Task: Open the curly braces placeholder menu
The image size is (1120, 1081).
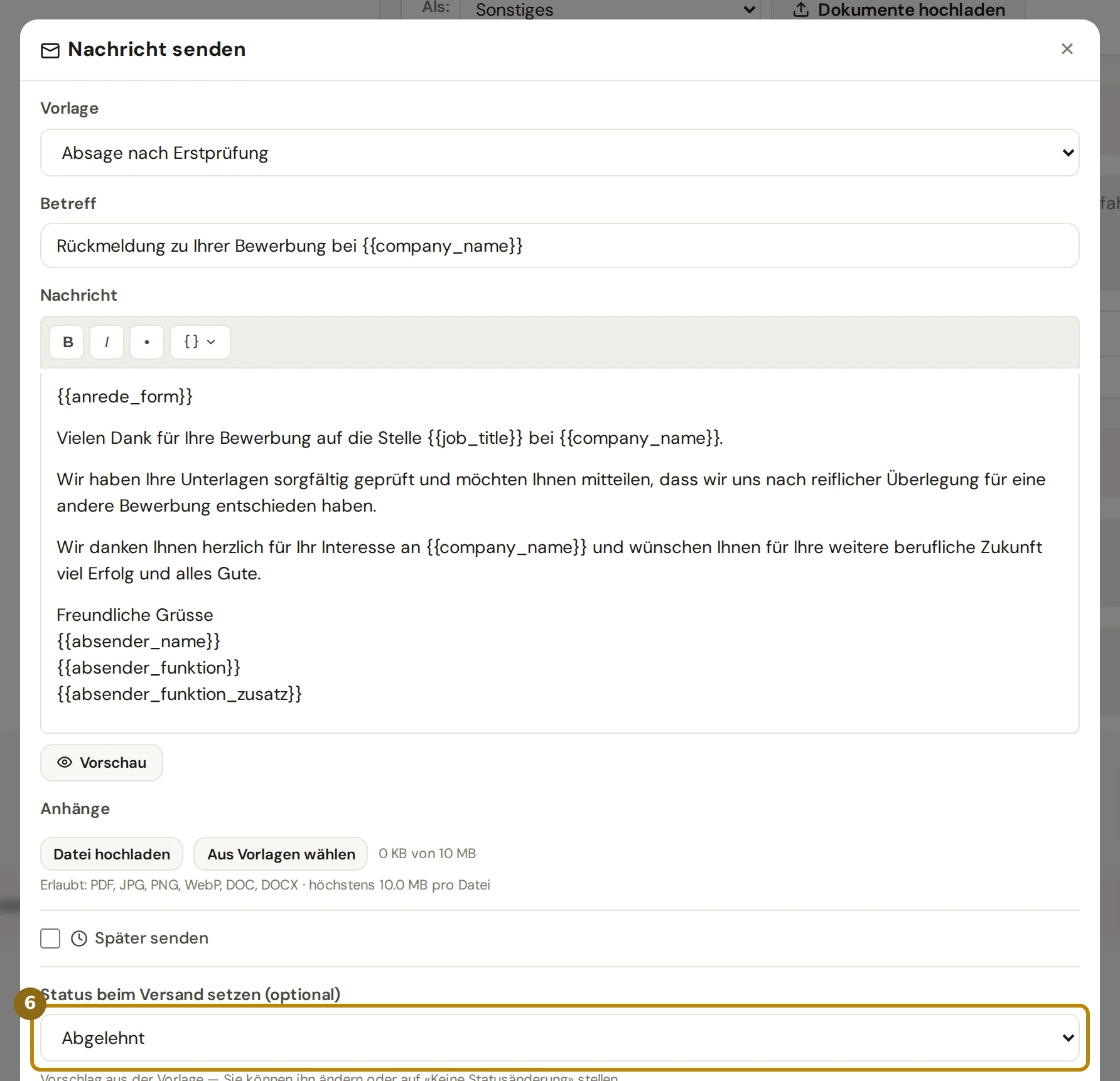Action: click(200, 342)
